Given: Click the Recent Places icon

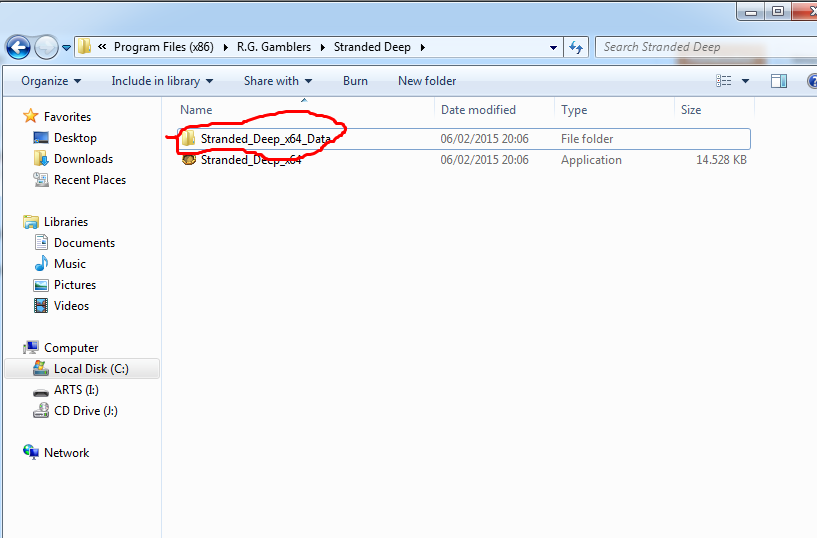Looking at the screenshot, I should click(41, 180).
